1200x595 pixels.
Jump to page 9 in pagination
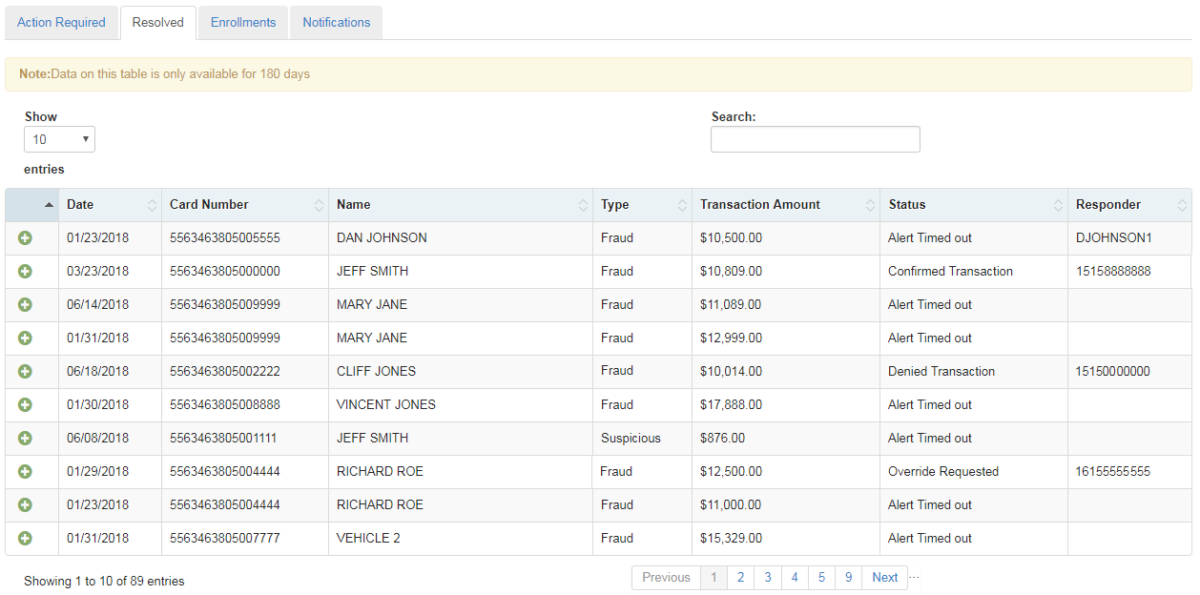[848, 577]
